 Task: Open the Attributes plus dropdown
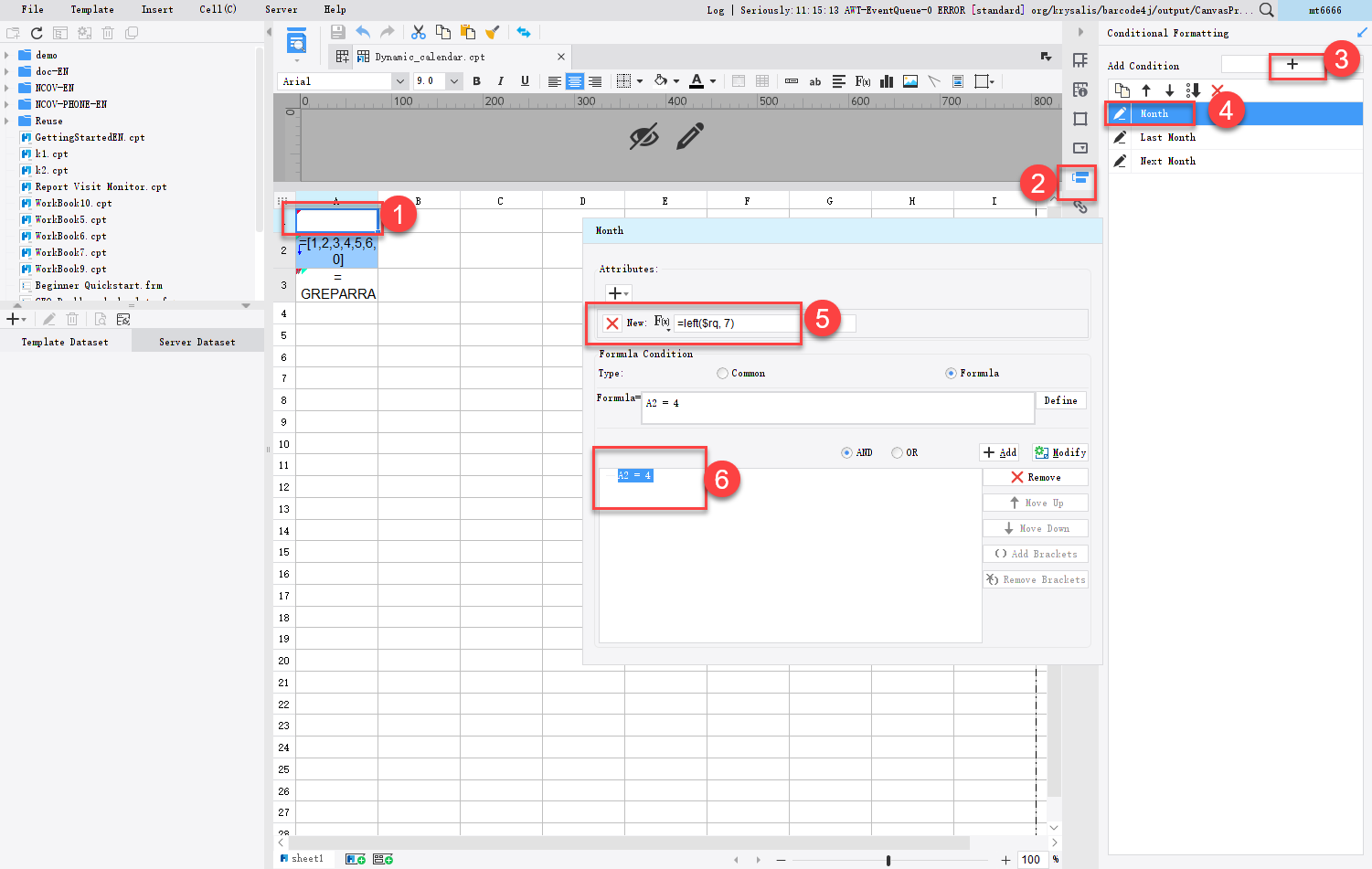[x=619, y=293]
